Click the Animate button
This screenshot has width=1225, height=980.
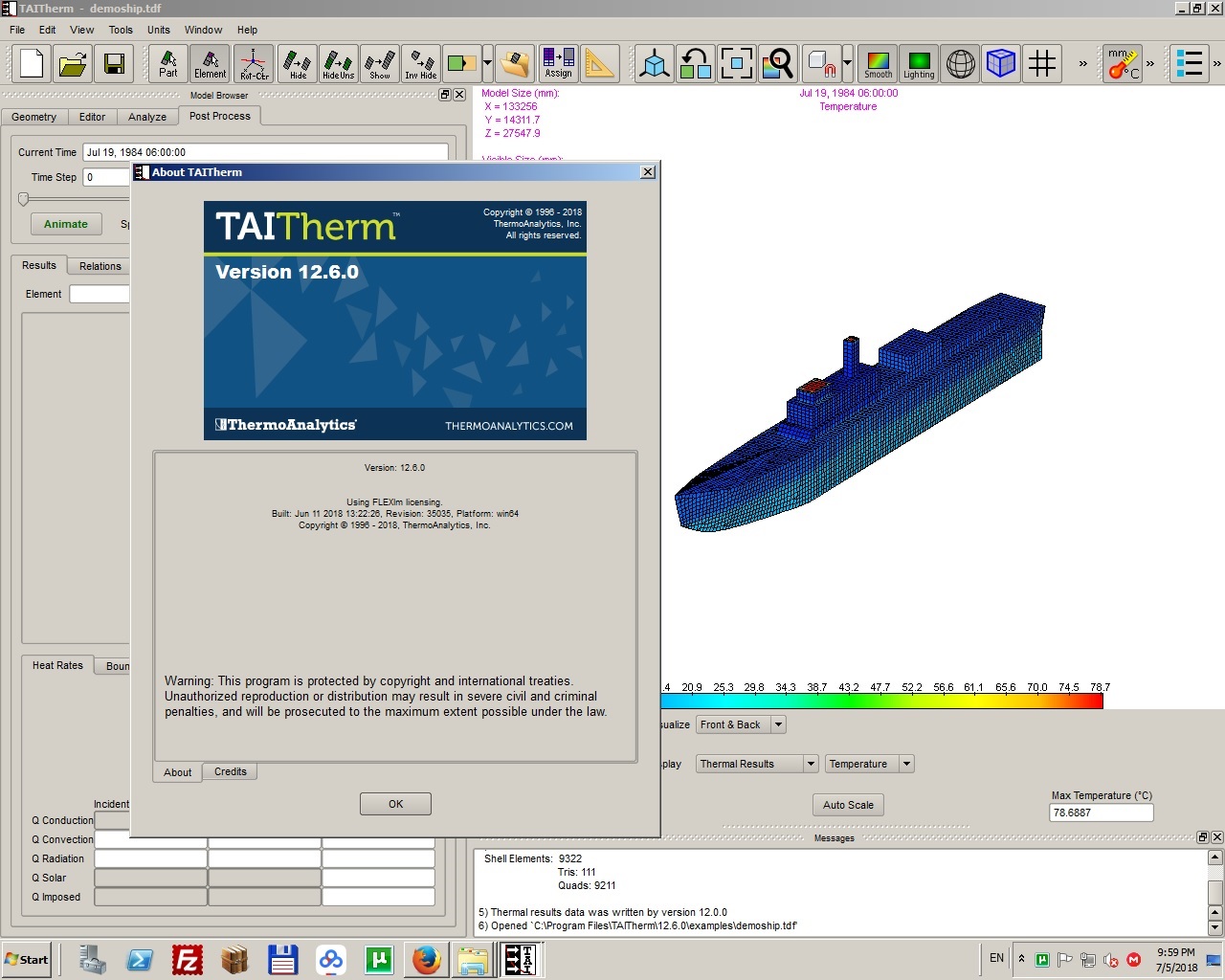coord(66,224)
